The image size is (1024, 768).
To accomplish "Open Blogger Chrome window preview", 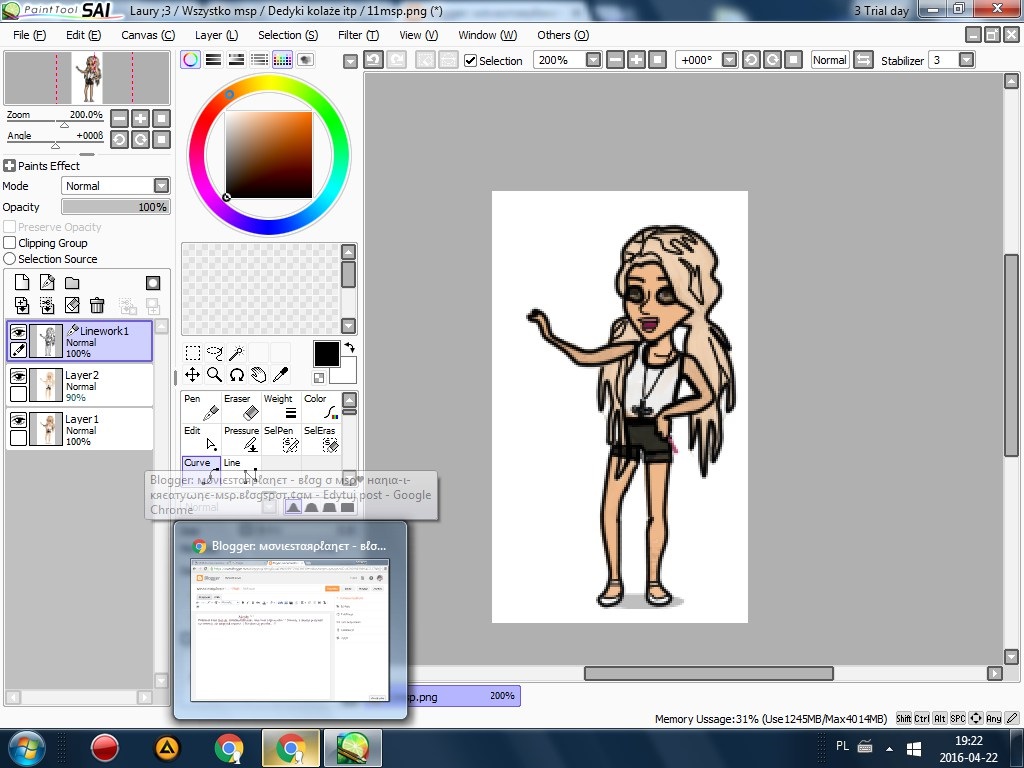I will point(290,621).
